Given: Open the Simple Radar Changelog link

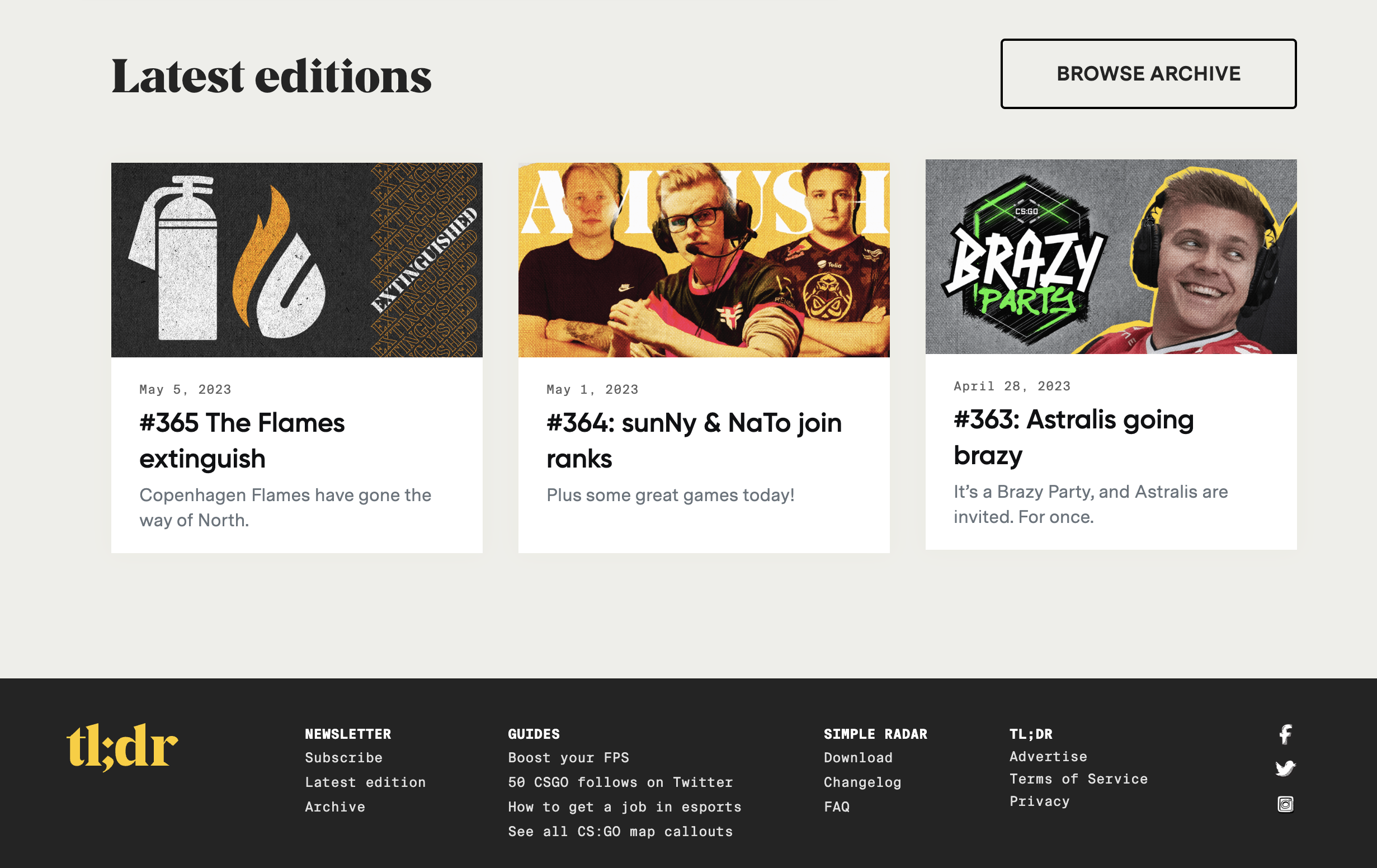Looking at the screenshot, I should pyautogui.click(x=862, y=782).
